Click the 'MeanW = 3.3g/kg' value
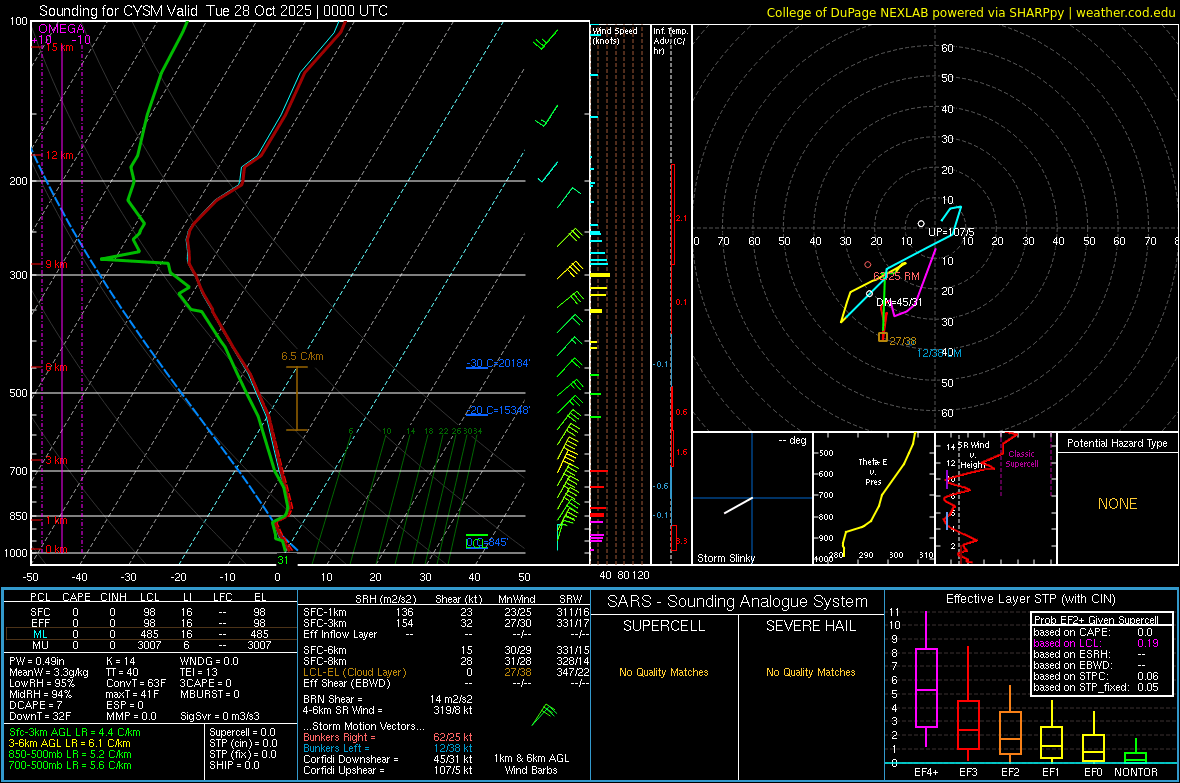The width and height of the screenshot is (1180, 783). tap(48, 672)
